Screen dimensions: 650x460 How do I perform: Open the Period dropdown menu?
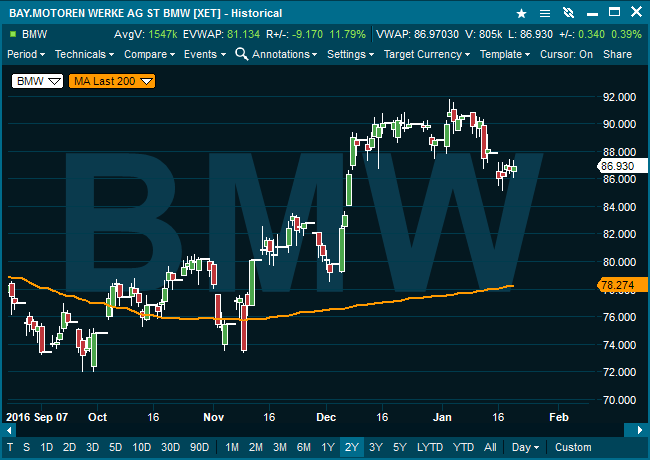click(x=26, y=54)
